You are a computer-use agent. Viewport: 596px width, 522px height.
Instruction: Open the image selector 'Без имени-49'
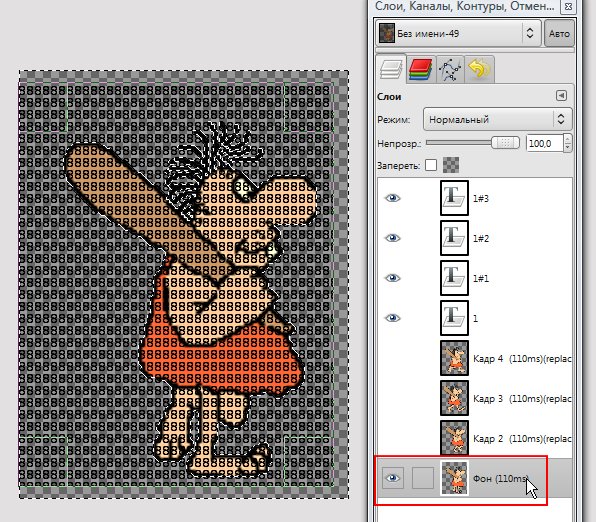pos(458,33)
